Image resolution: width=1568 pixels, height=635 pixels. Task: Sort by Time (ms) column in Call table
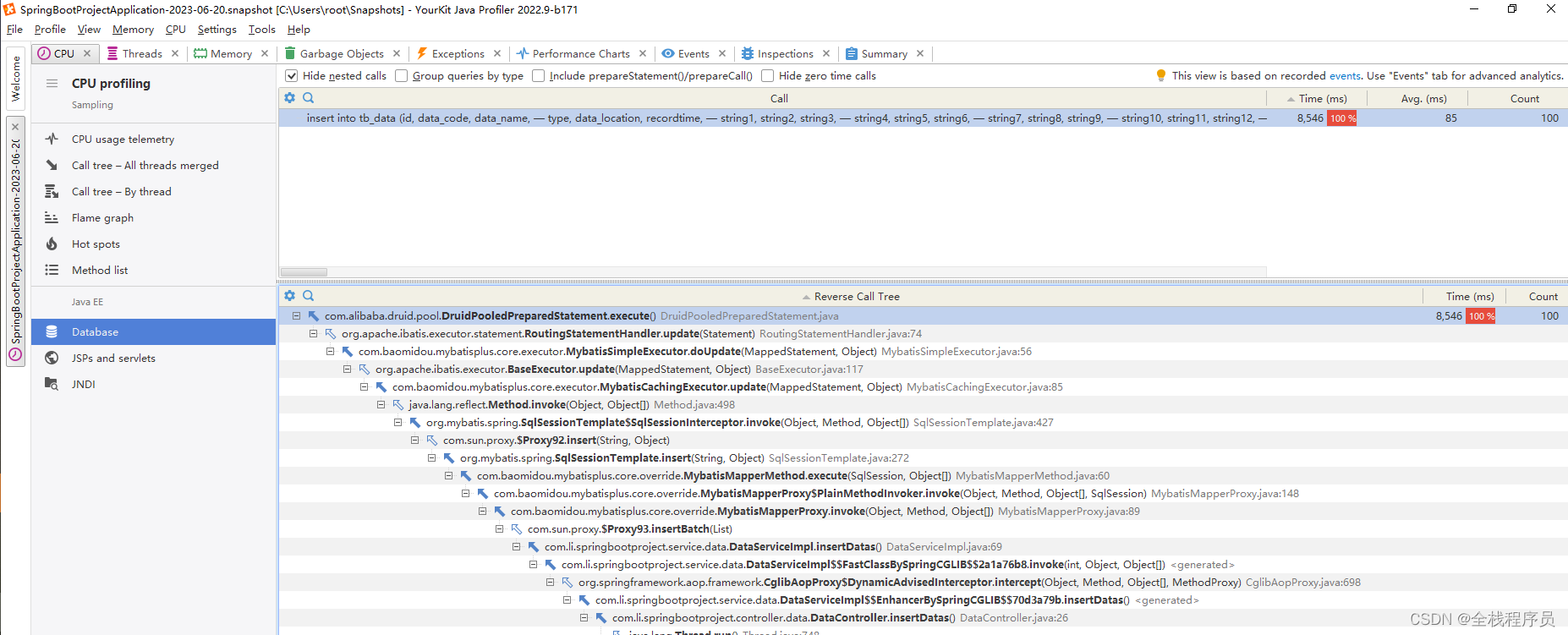coord(1316,98)
